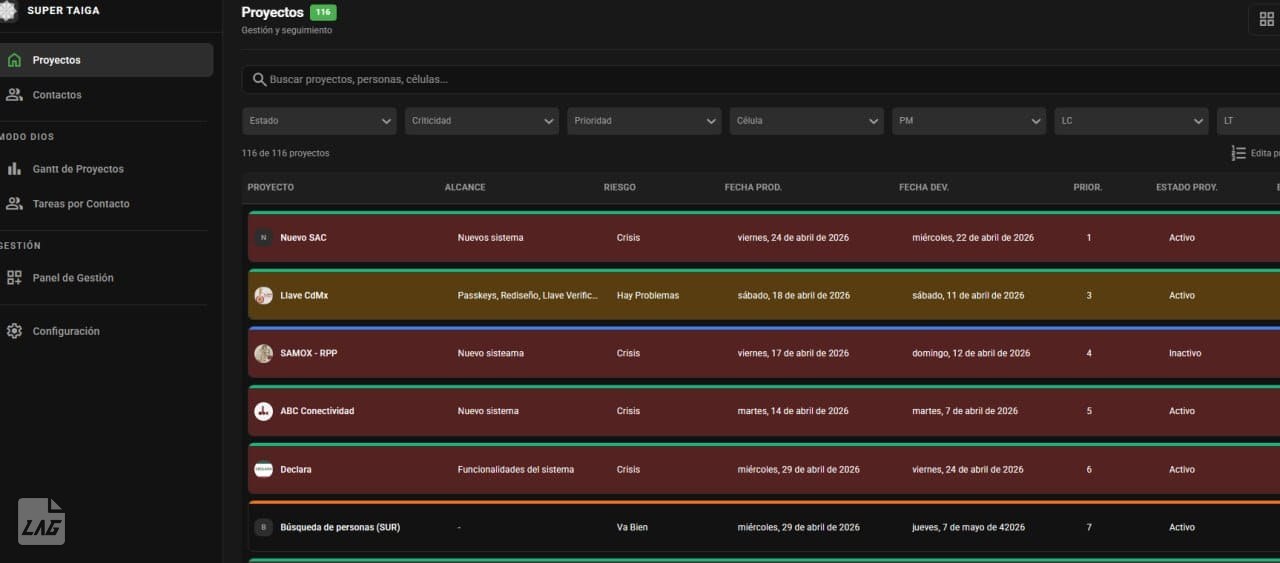1280x563 pixels.
Task: Click the Búsqueda de personas avatar badge
Action: point(263,527)
